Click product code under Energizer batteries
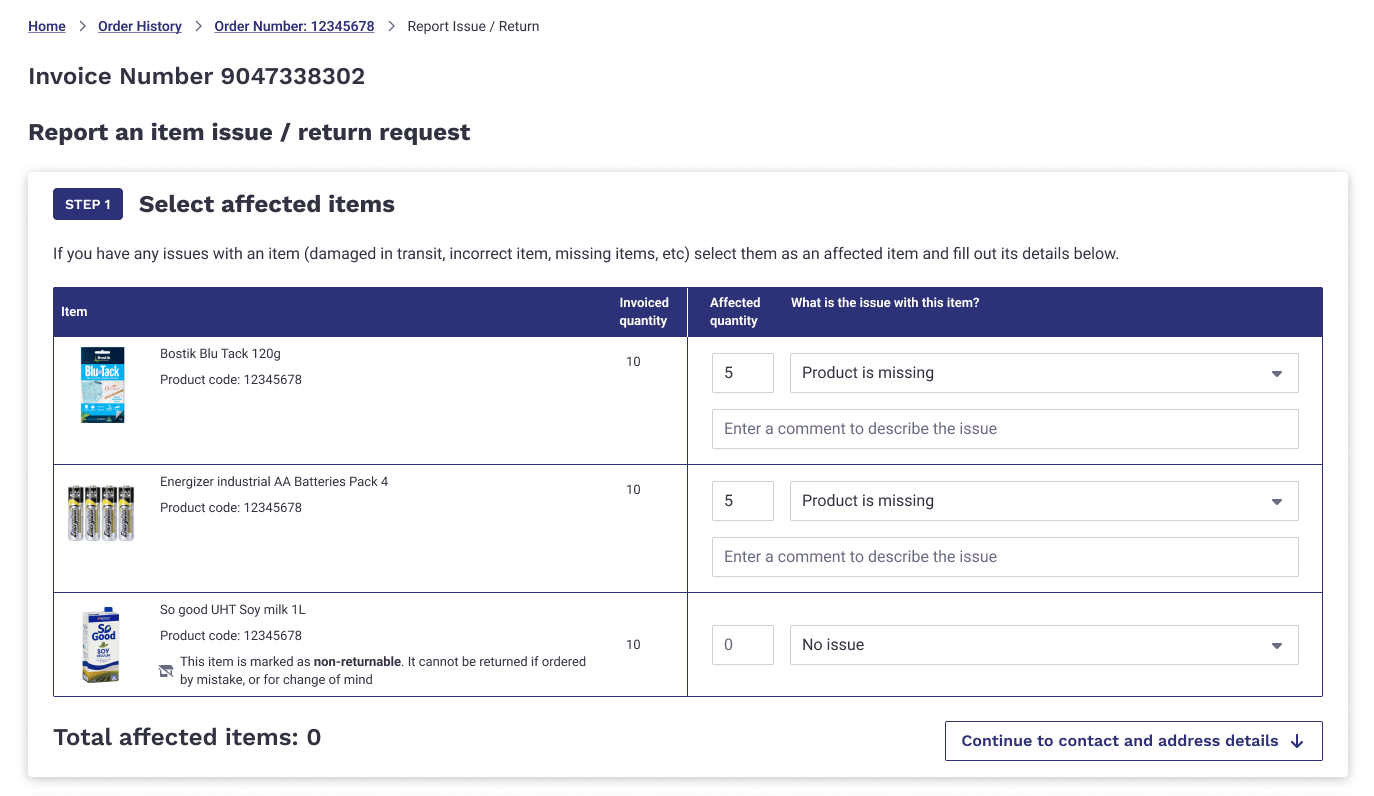Screen dimensions: 1374x796 [x=231, y=508]
